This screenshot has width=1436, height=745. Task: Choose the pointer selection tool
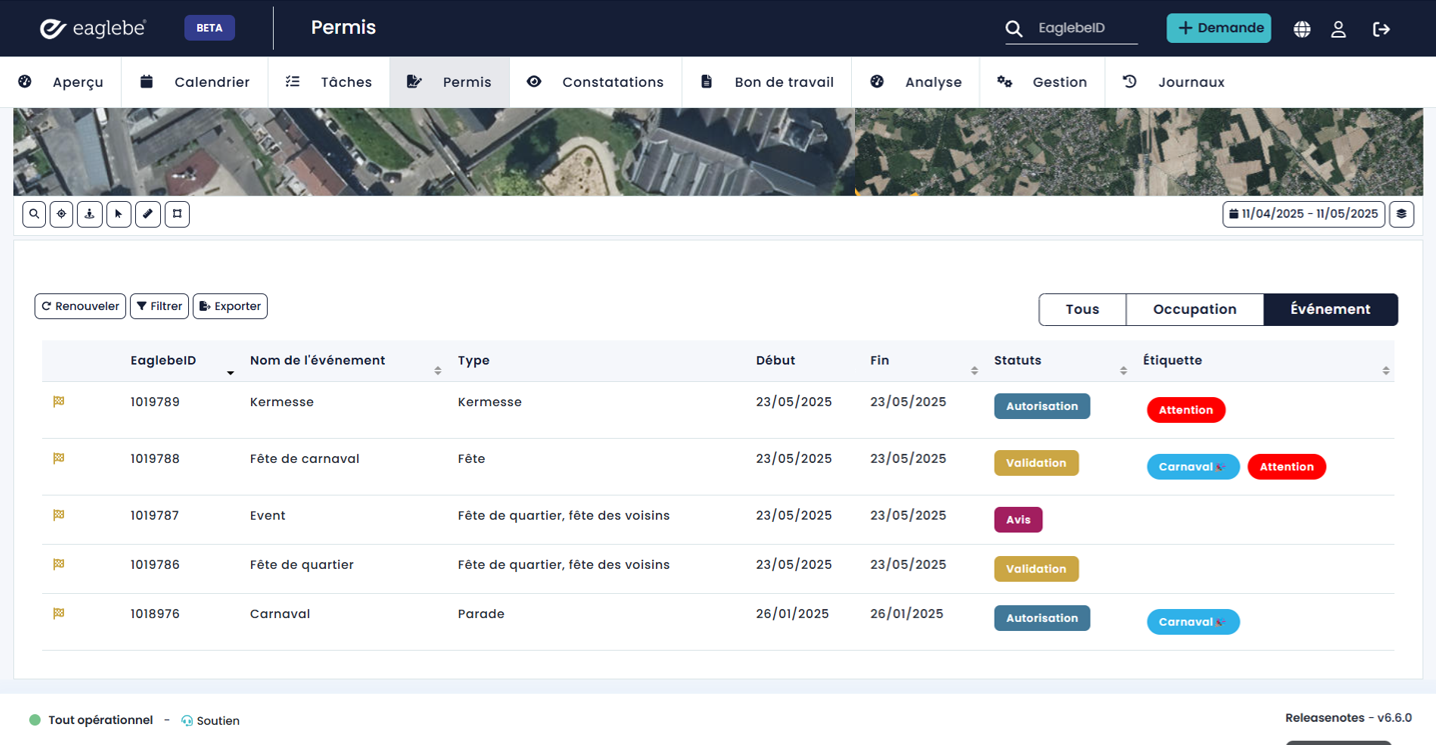tap(119, 214)
